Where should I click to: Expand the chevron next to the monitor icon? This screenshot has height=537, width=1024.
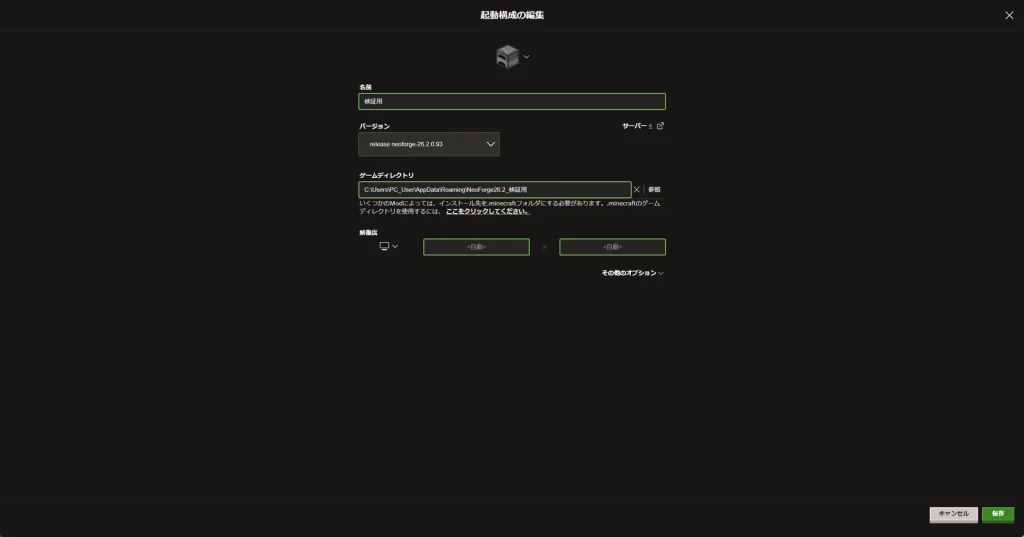(395, 246)
